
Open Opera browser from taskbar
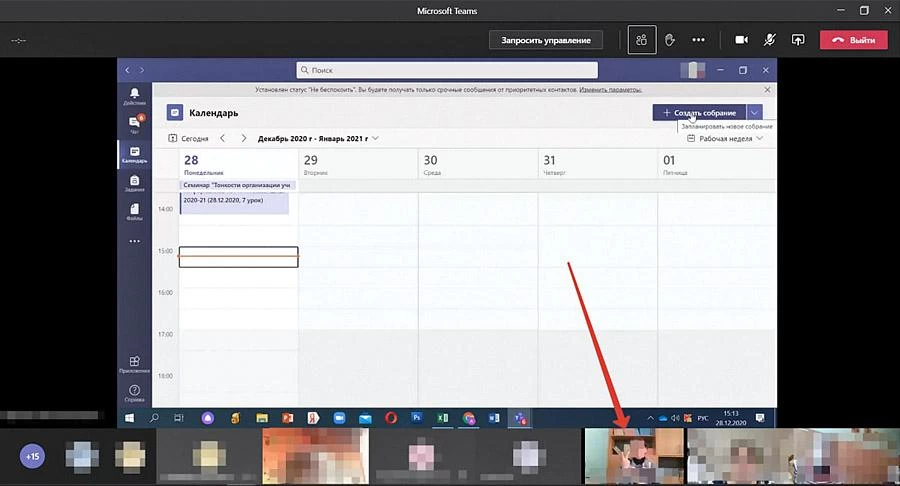[x=391, y=418]
